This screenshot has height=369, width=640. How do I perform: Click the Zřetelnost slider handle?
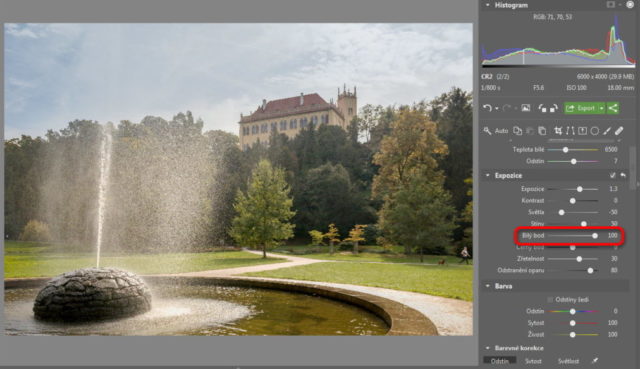coord(579,259)
